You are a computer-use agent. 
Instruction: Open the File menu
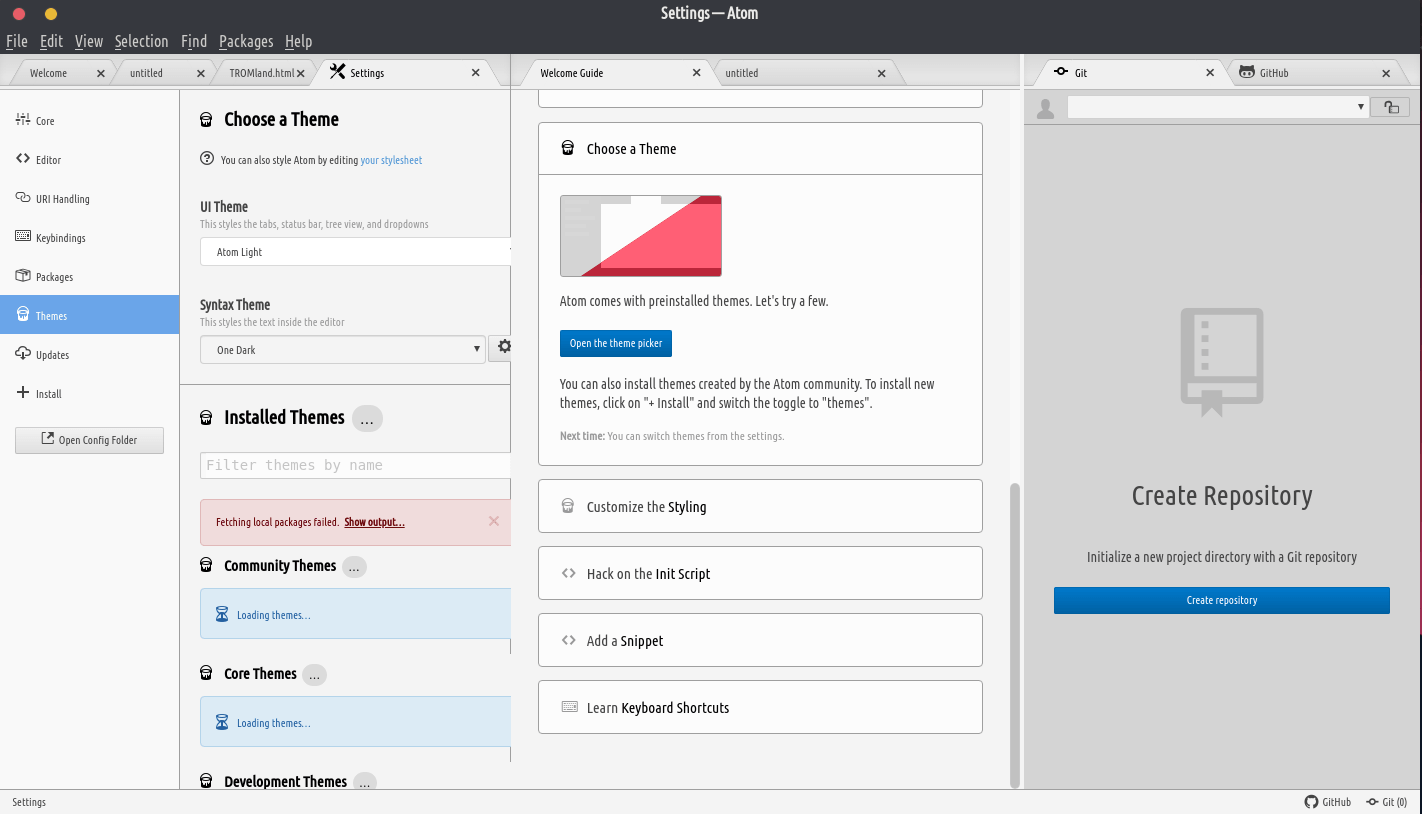coord(17,41)
